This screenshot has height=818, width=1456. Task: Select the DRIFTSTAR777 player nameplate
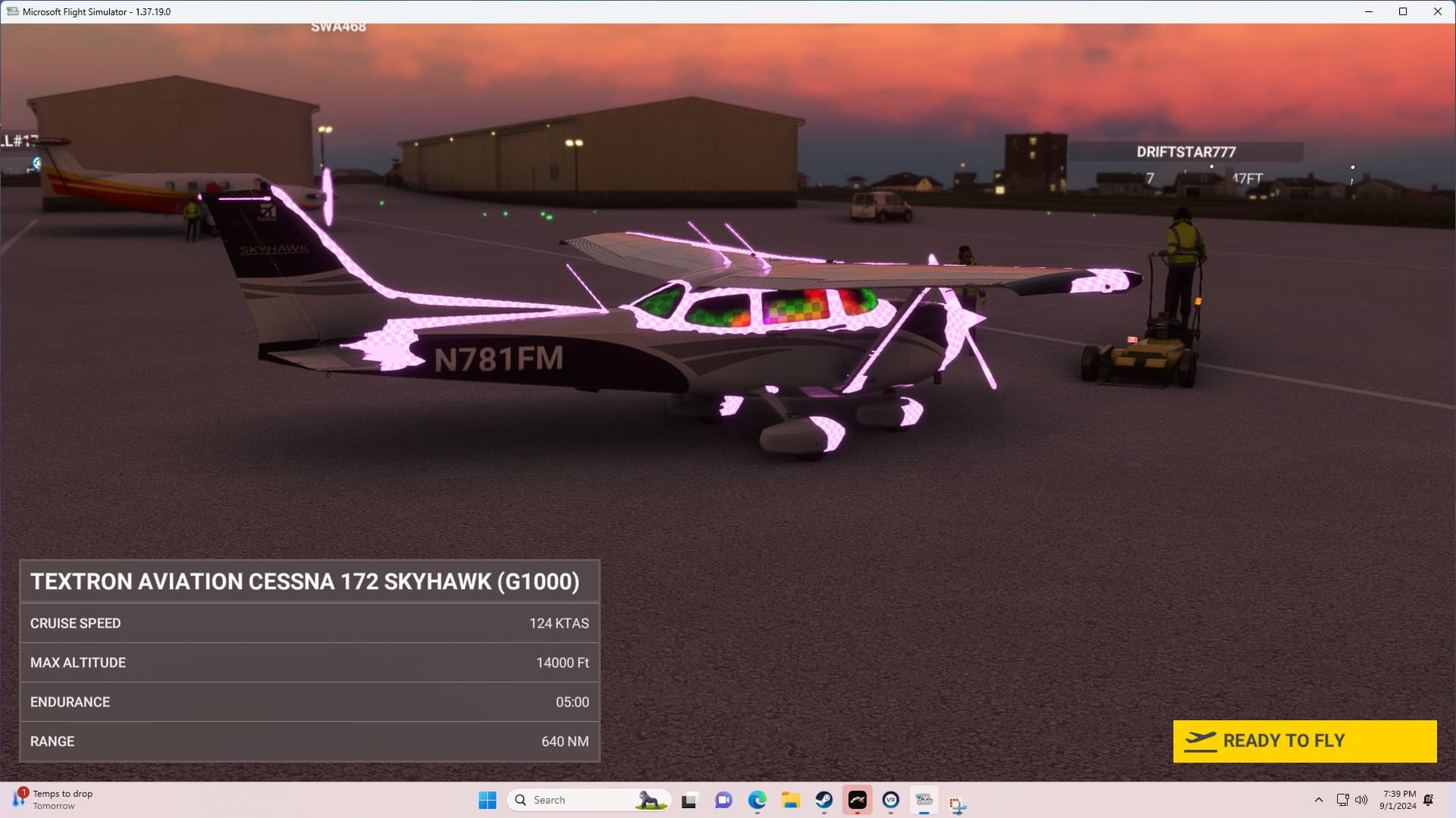pyautogui.click(x=1185, y=152)
